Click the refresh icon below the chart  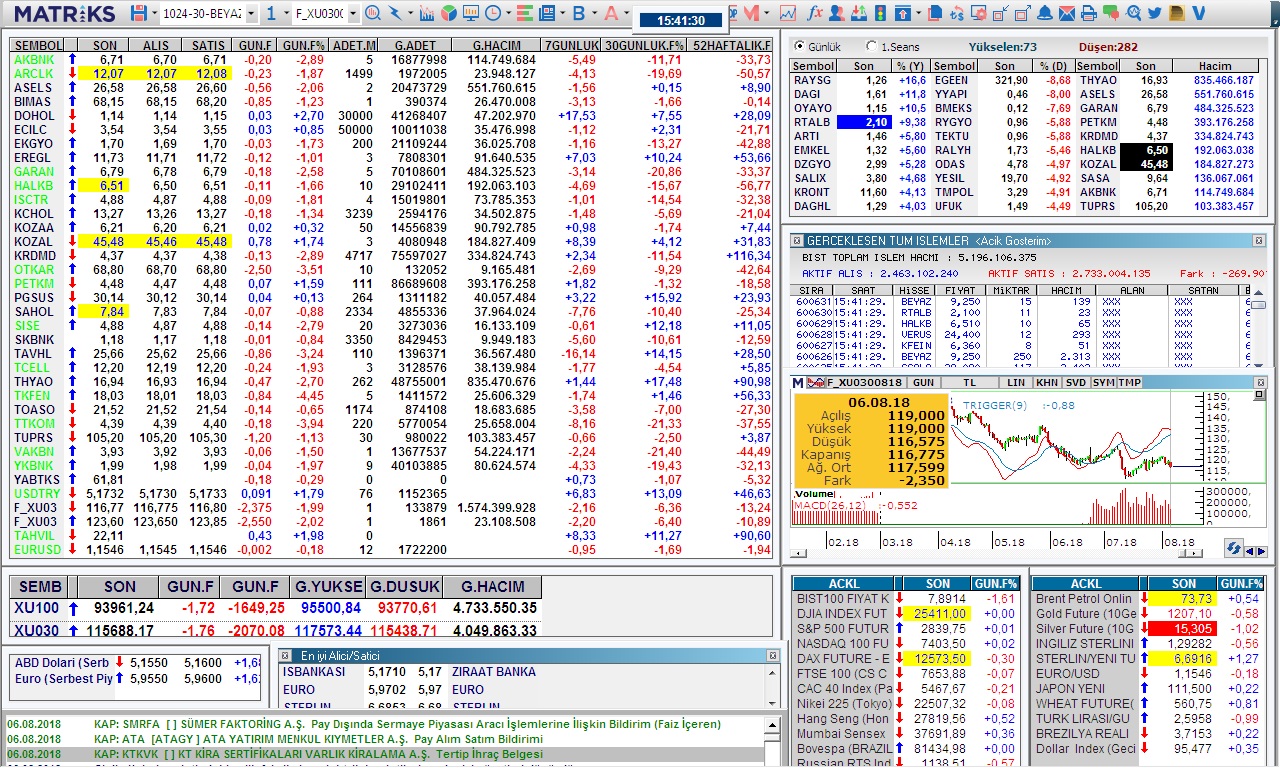click(1233, 548)
